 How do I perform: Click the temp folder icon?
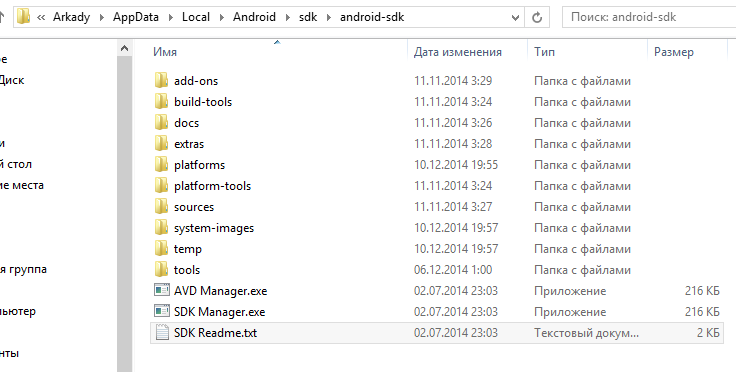pos(161,249)
